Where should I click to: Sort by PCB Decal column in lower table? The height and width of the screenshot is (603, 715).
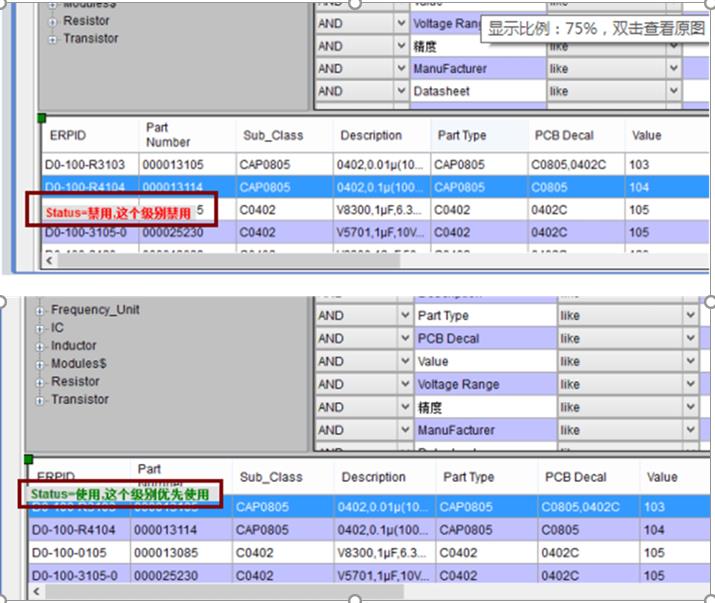pyautogui.click(x=589, y=477)
